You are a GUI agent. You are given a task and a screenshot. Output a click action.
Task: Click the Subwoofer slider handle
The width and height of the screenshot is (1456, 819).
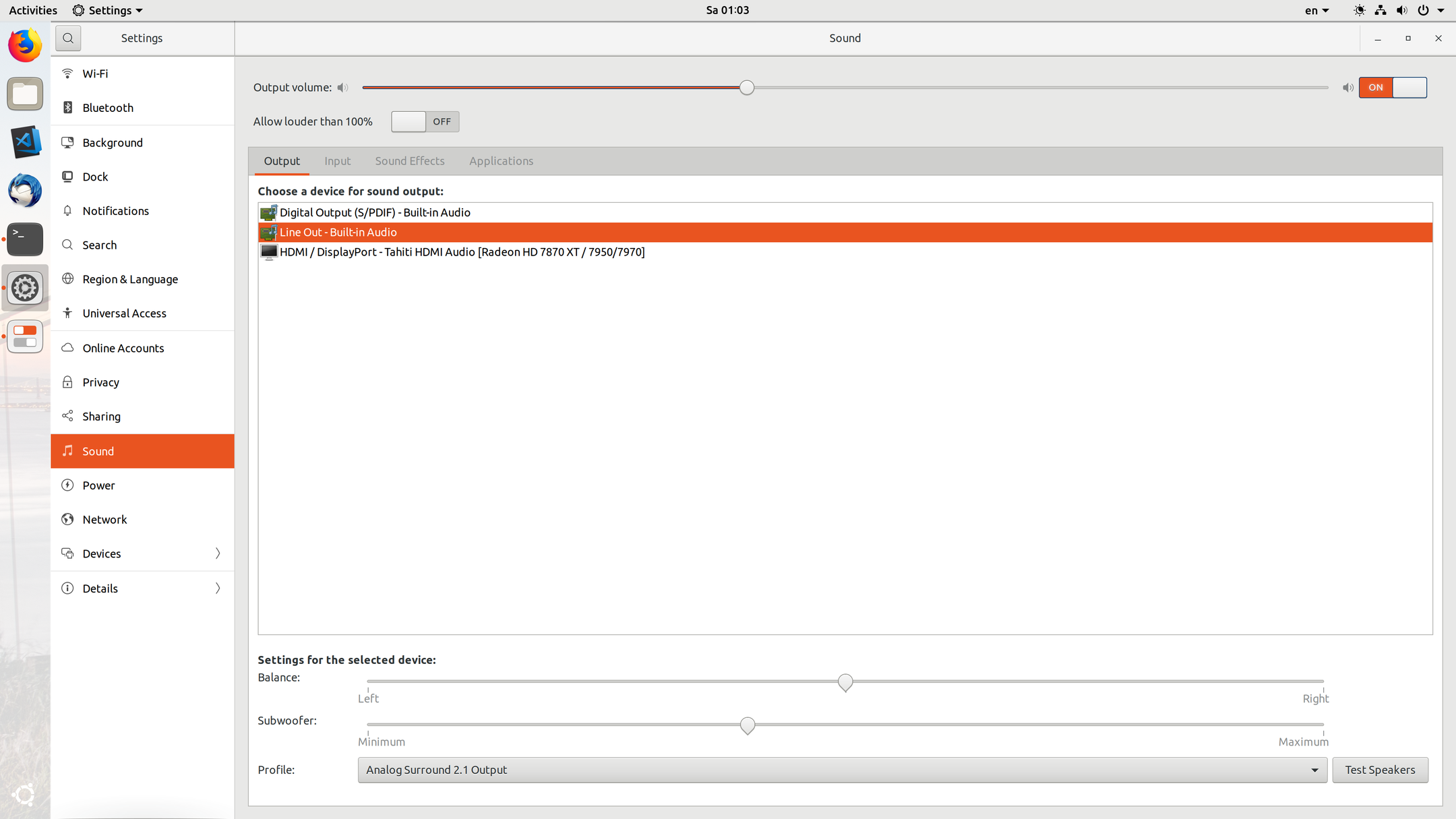point(747,725)
